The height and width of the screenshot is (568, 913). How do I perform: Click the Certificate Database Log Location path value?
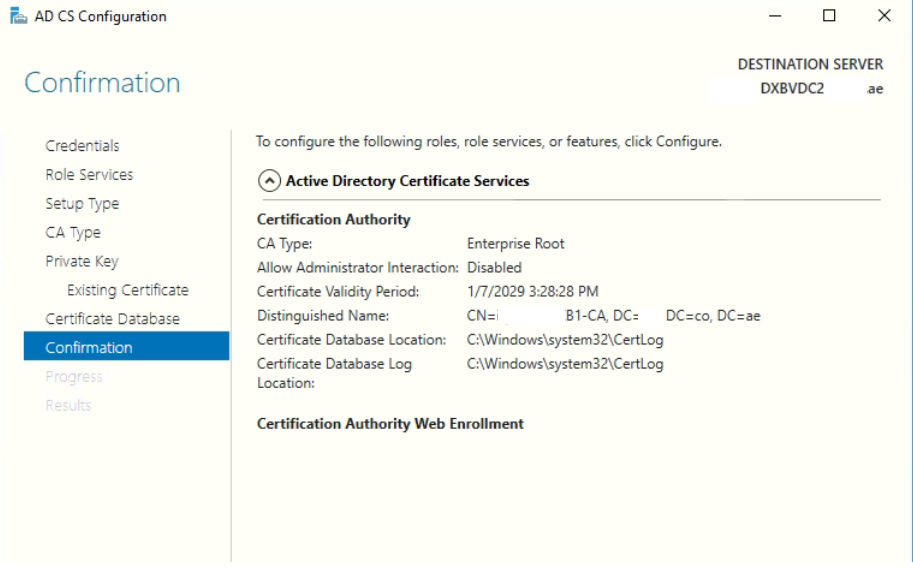(565, 364)
